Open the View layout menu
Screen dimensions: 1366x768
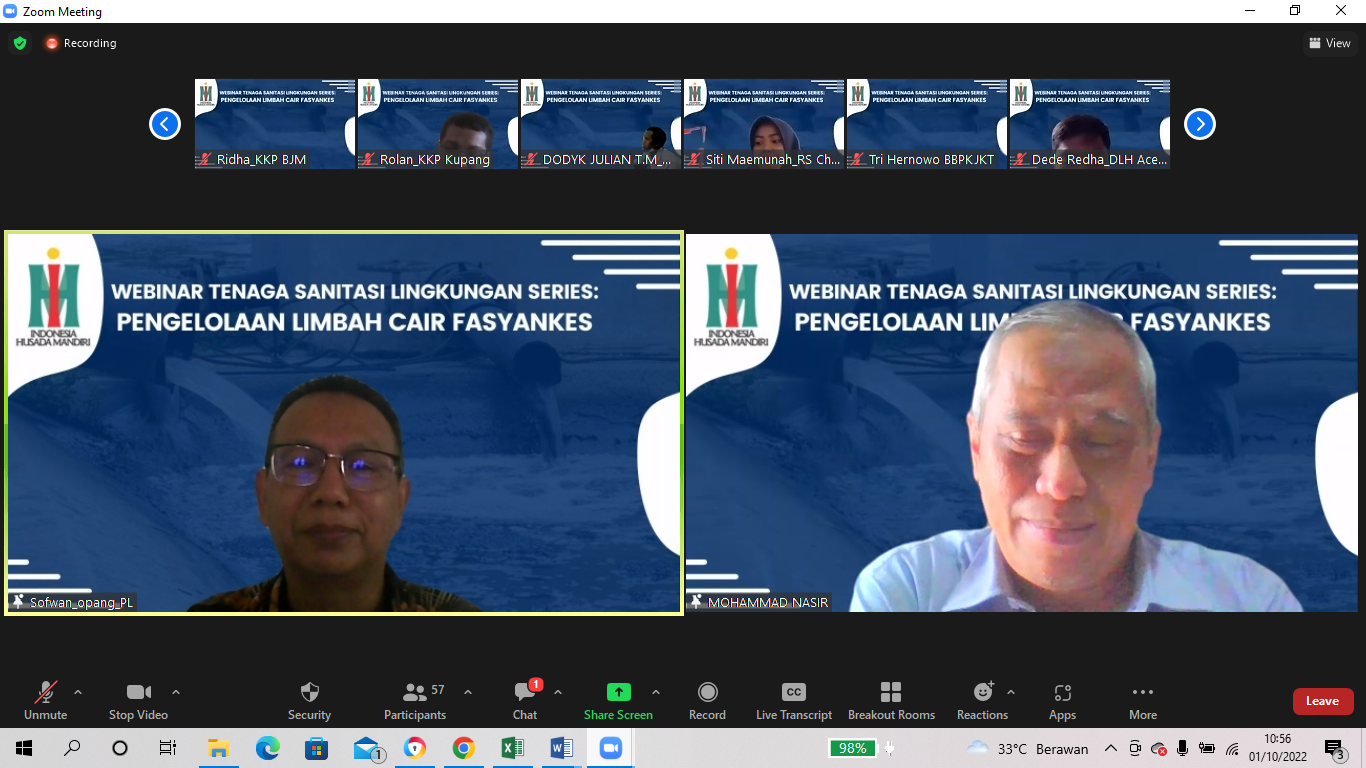click(x=1329, y=43)
